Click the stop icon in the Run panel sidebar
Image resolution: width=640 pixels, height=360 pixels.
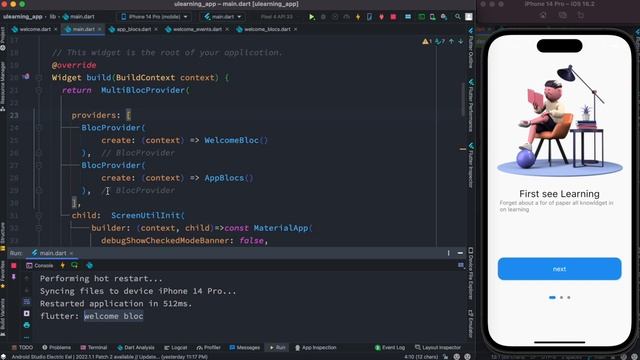[13, 266]
